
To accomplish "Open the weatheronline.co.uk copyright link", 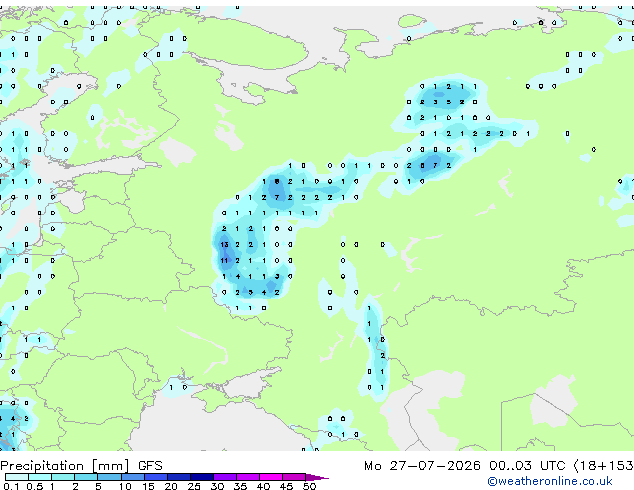I will pos(550,481).
